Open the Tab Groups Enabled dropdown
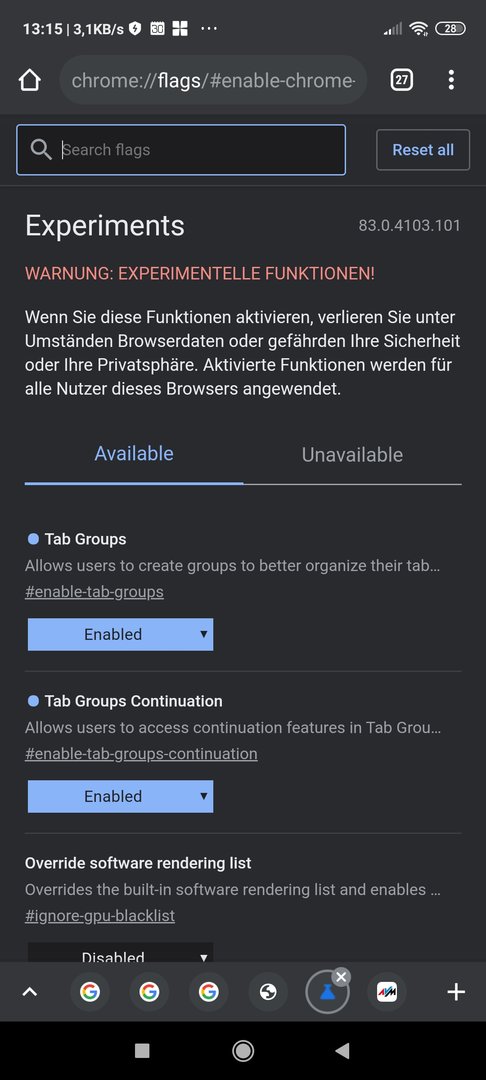 point(120,634)
